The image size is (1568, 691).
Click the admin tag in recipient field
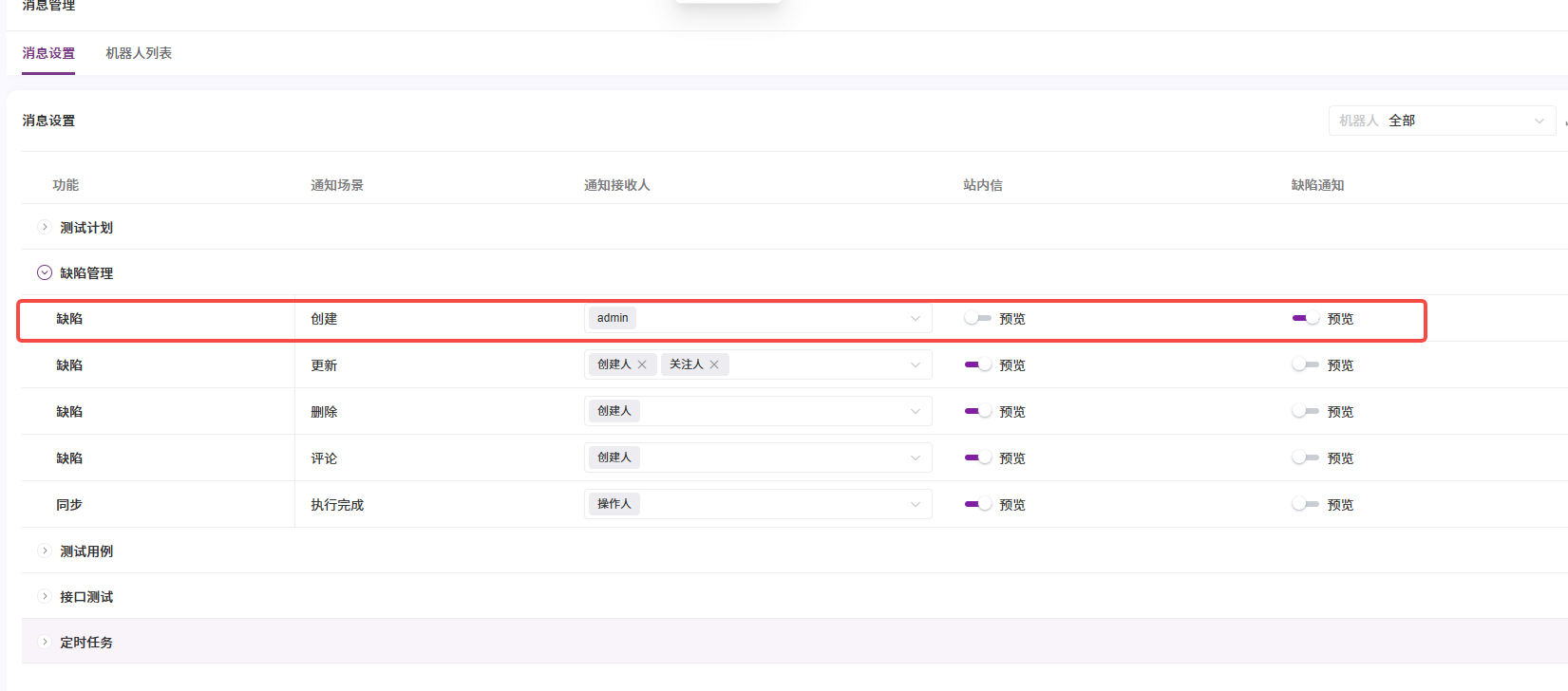point(613,318)
